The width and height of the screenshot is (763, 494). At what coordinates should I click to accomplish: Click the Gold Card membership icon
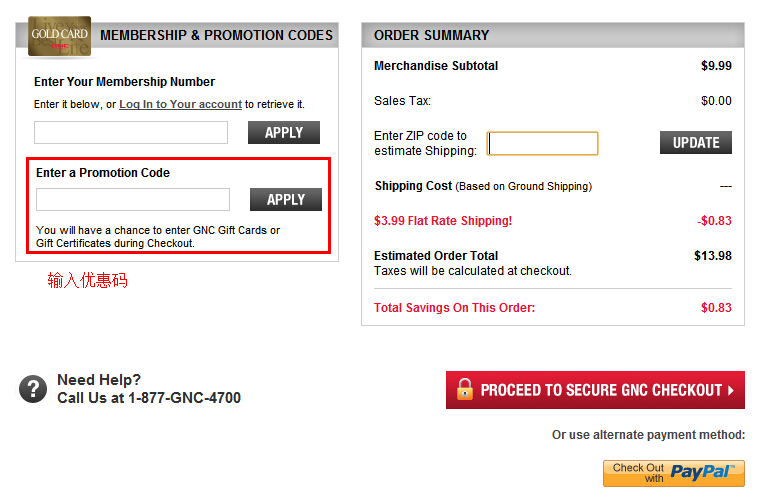point(60,37)
